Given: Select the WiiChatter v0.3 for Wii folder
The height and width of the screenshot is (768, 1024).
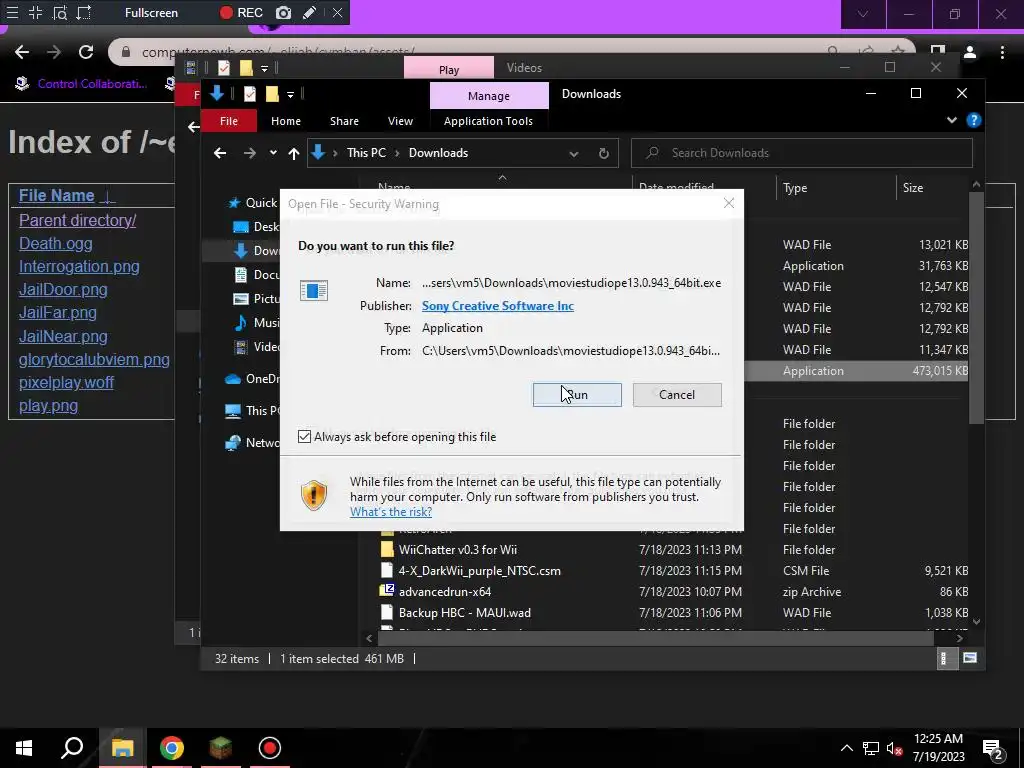Looking at the screenshot, I should coord(457,550).
